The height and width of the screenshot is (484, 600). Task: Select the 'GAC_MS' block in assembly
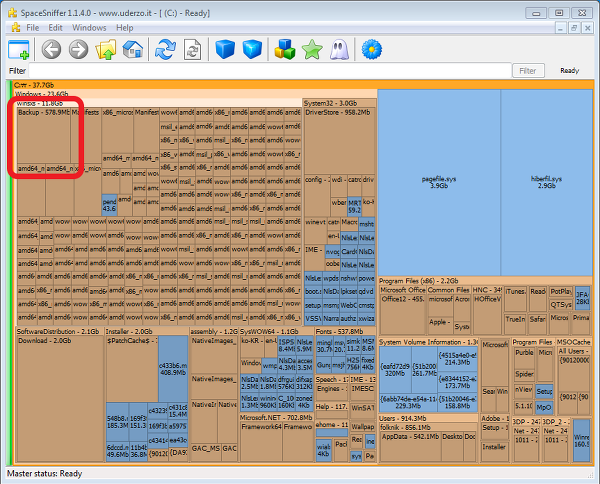(205, 452)
